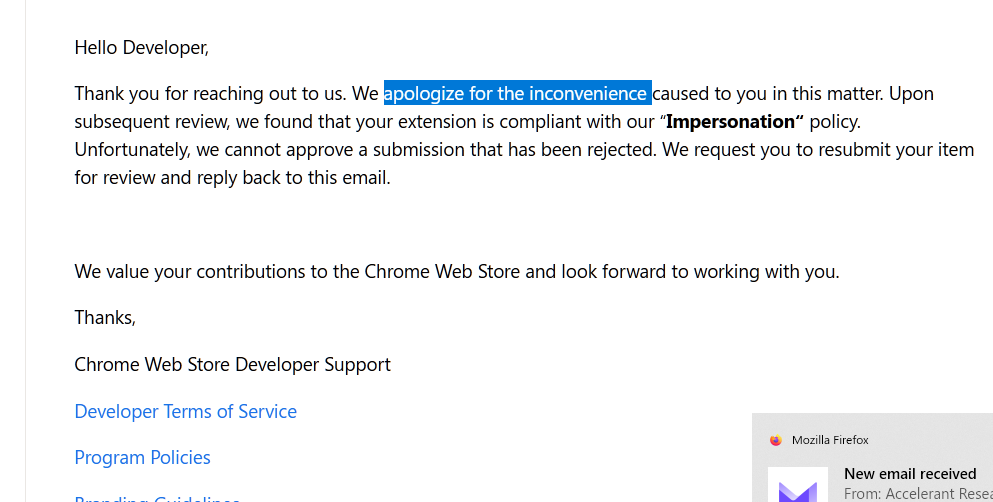The width and height of the screenshot is (993, 502).
Task: Open the Program Policies link
Action: point(142,458)
